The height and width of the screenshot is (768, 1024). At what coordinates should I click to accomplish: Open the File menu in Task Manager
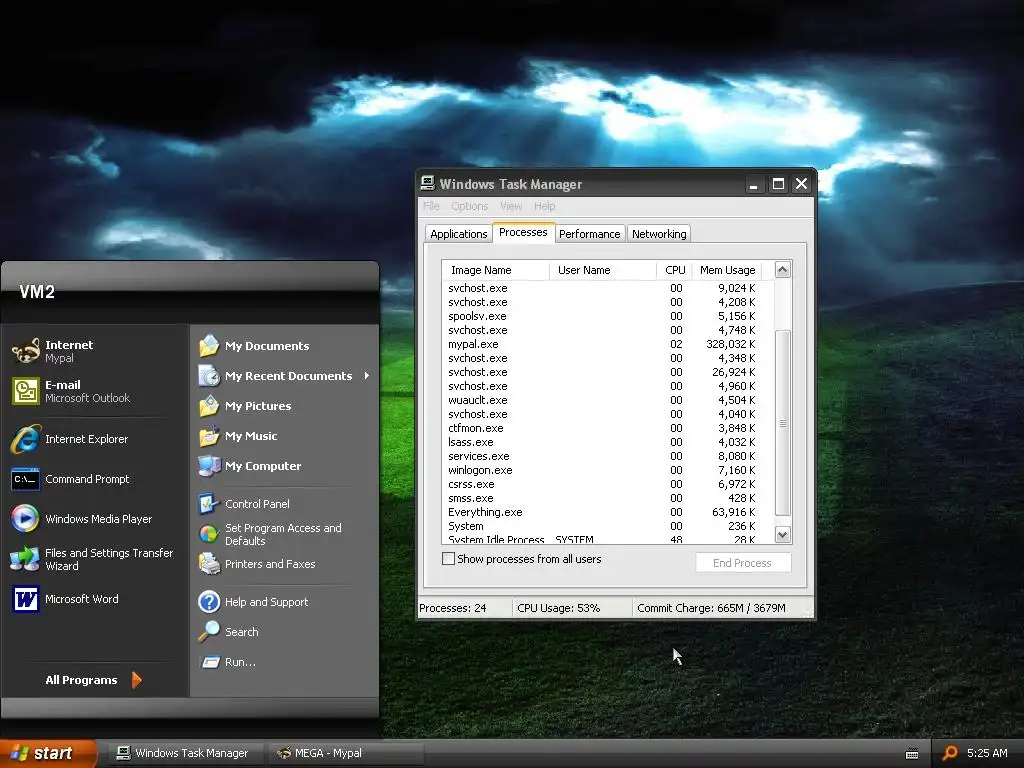[x=431, y=206]
